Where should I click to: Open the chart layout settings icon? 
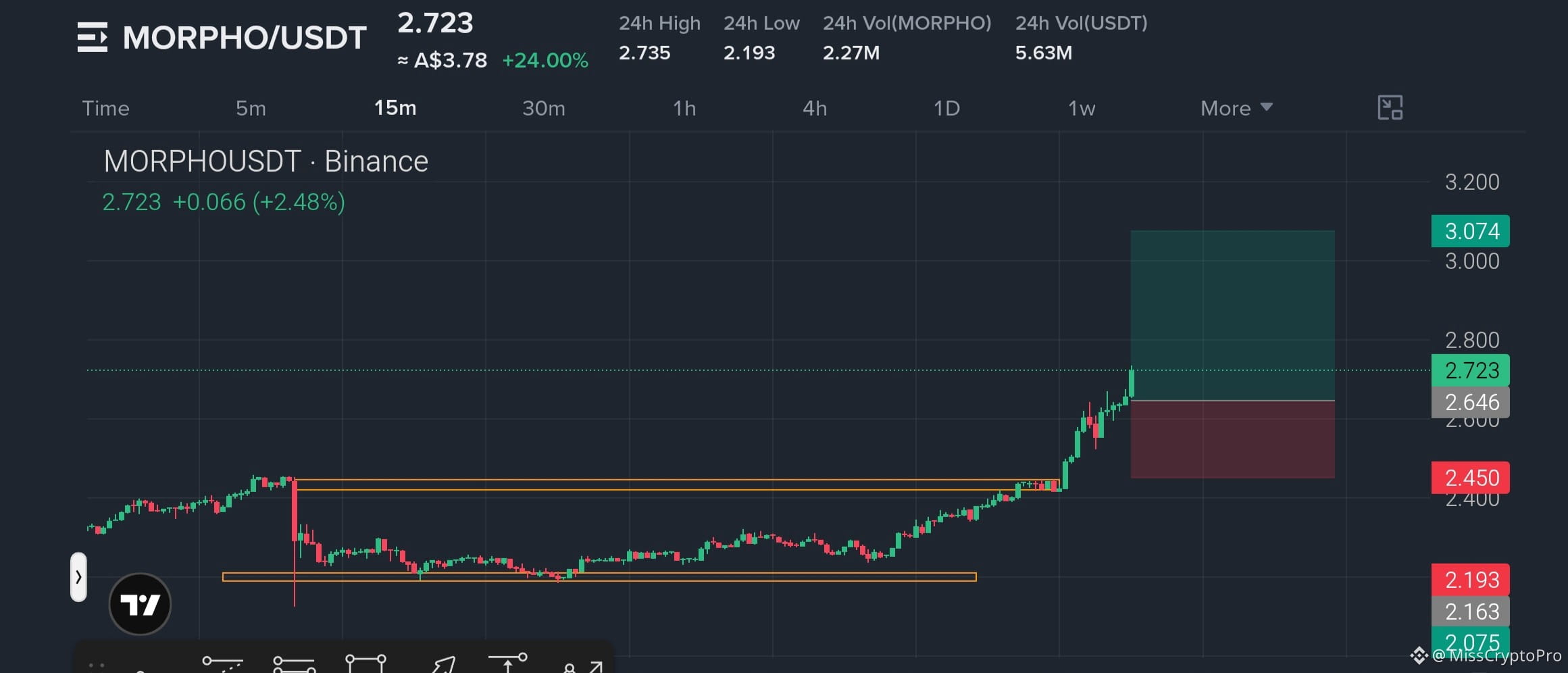point(1390,108)
